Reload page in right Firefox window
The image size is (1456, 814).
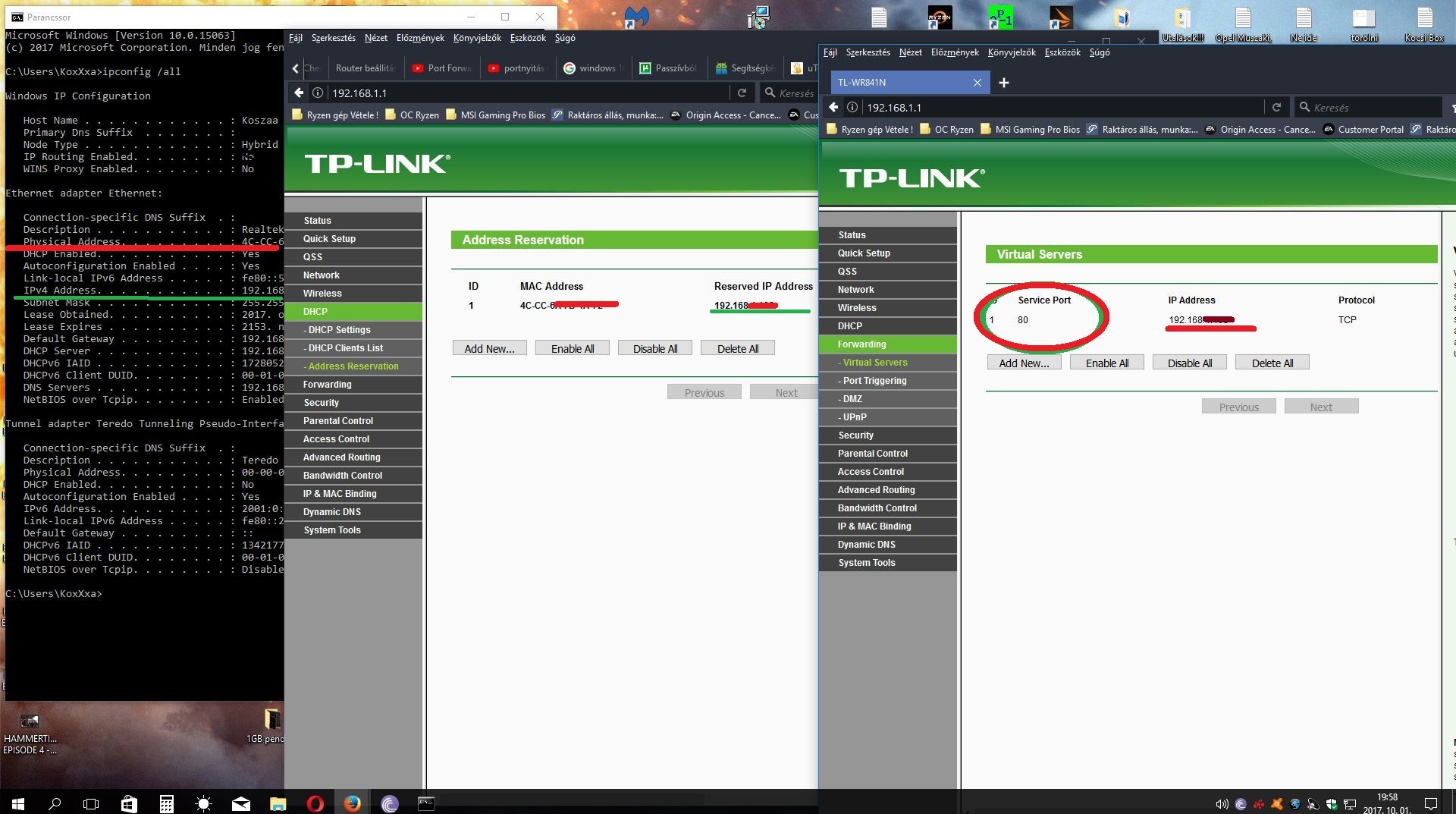click(x=1276, y=108)
